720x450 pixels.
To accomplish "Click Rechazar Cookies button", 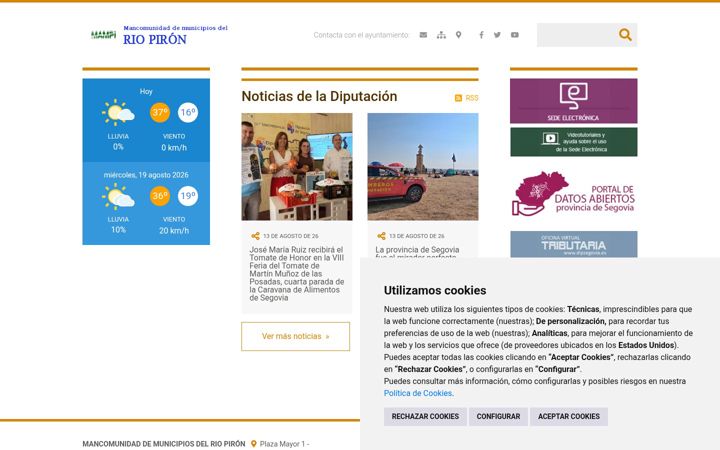I will [x=425, y=416].
